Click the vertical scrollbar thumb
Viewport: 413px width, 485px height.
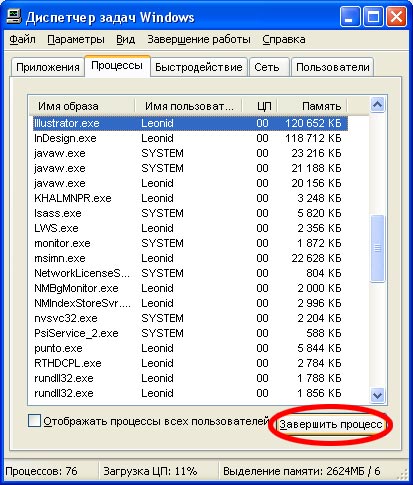(x=377, y=249)
